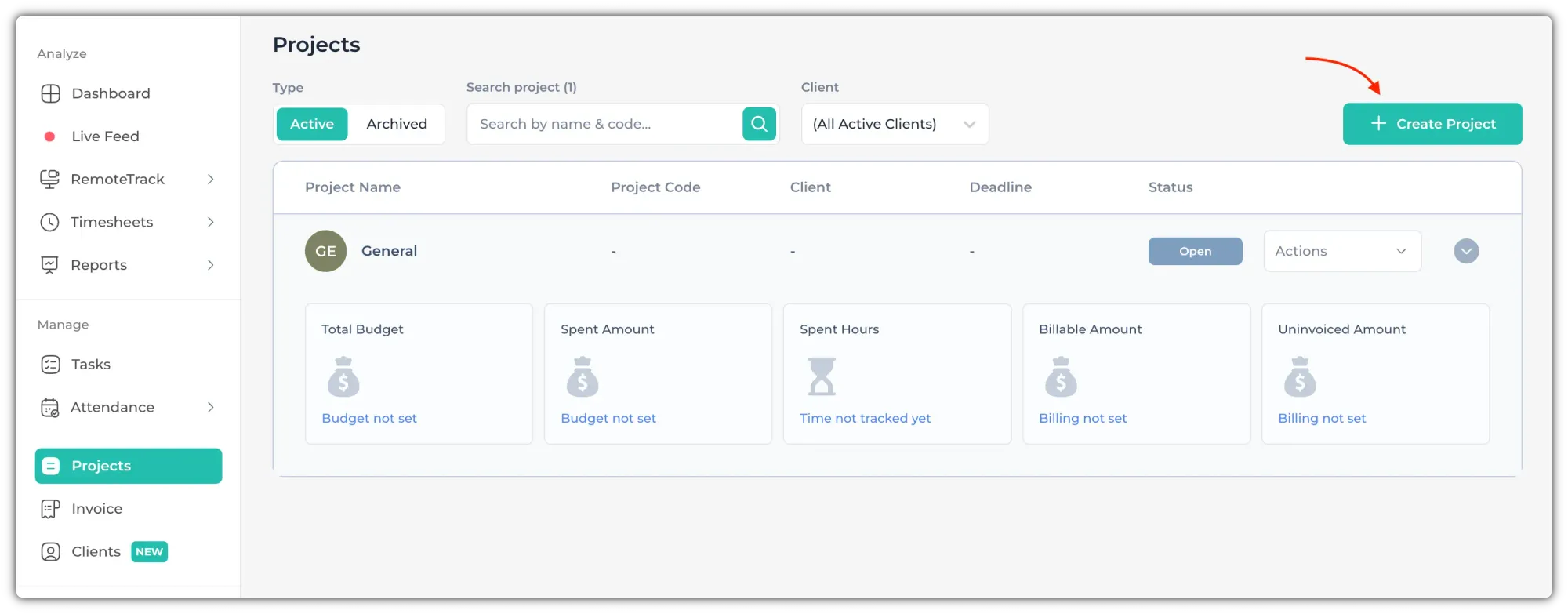This screenshot has width=1568, height=614.
Task: Open the All Active Clients dropdown
Action: 894,124
